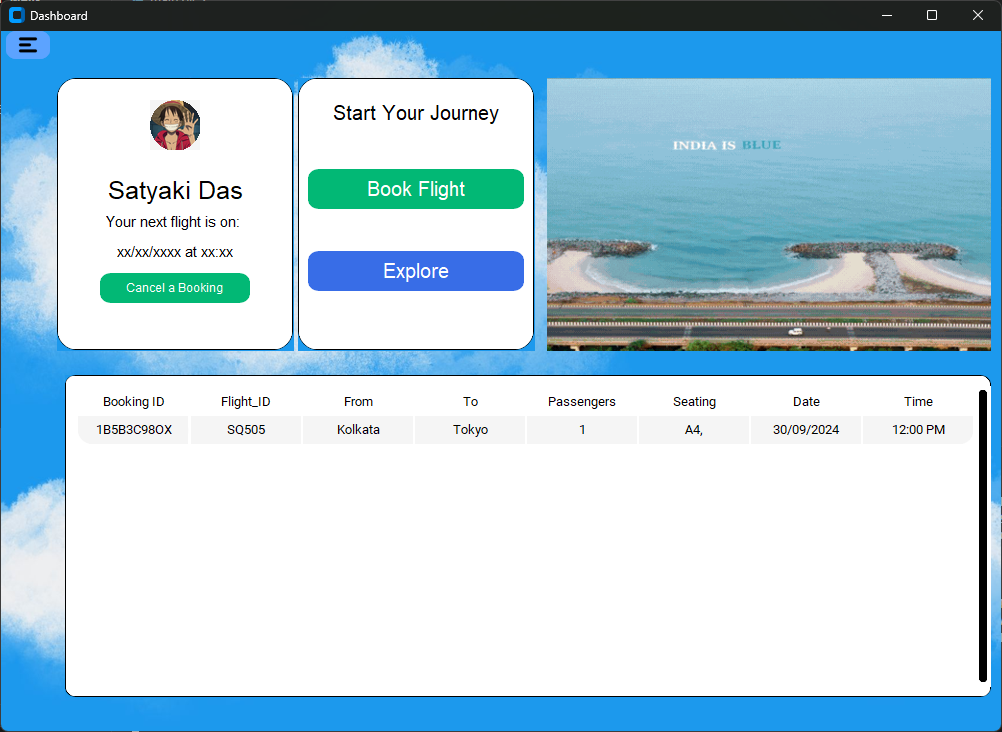Viewport: 1002px width, 732px height.
Task: Select flight ID cell SQ505
Action: pyautogui.click(x=246, y=430)
